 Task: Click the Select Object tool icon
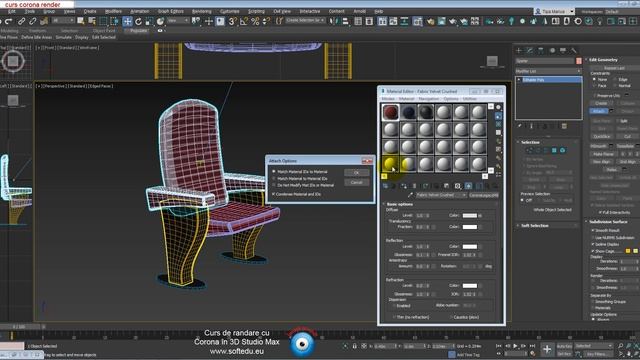click(80, 21)
